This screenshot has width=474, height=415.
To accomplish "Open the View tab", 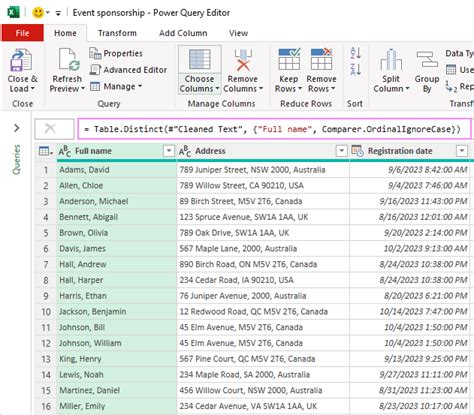I will pyautogui.click(x=238, y=33).
